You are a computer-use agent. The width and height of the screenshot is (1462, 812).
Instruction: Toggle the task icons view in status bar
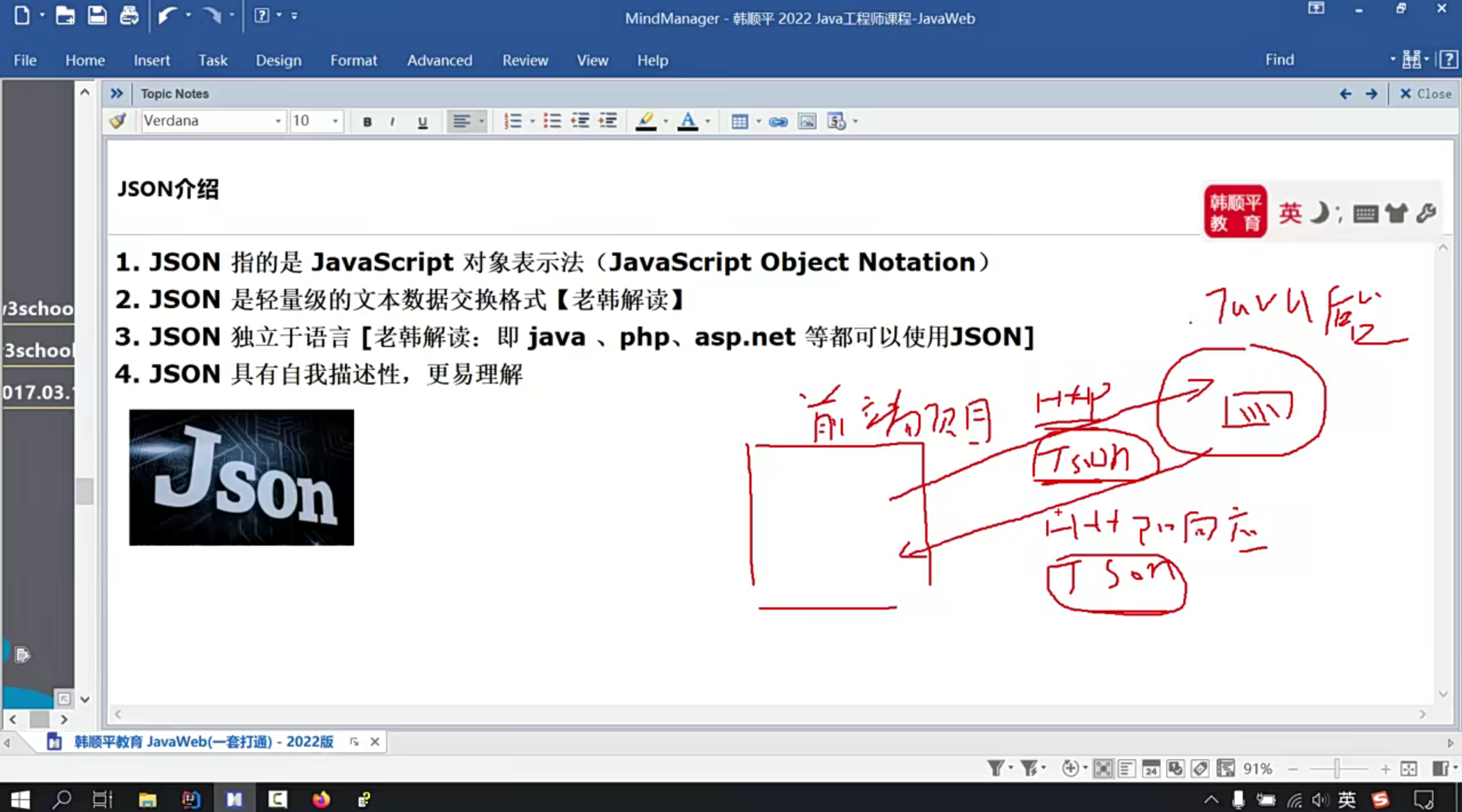[x=1176, y=769]
